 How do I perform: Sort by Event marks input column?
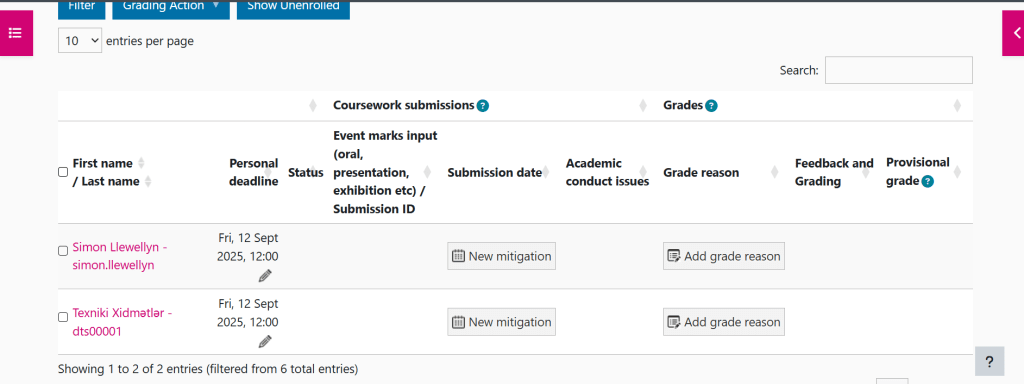pos(427,172)
